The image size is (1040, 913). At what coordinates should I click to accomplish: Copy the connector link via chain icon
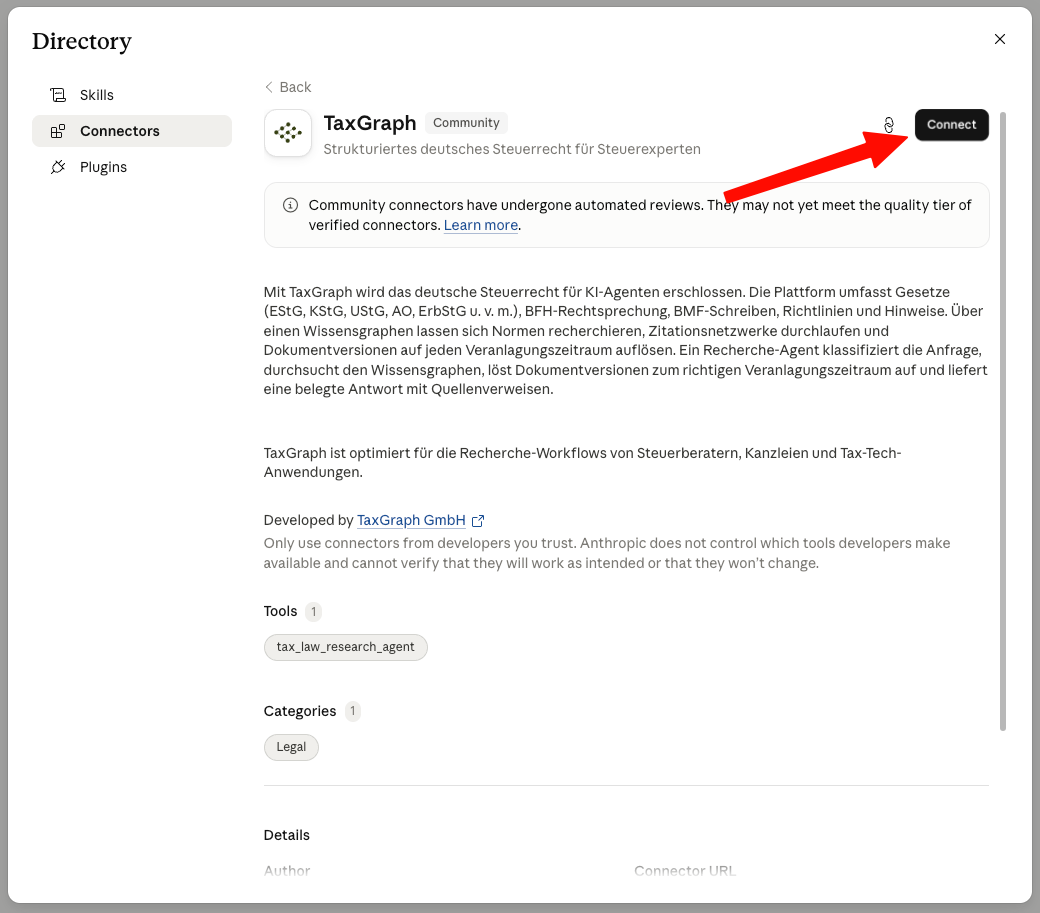[x=889, y=125]
